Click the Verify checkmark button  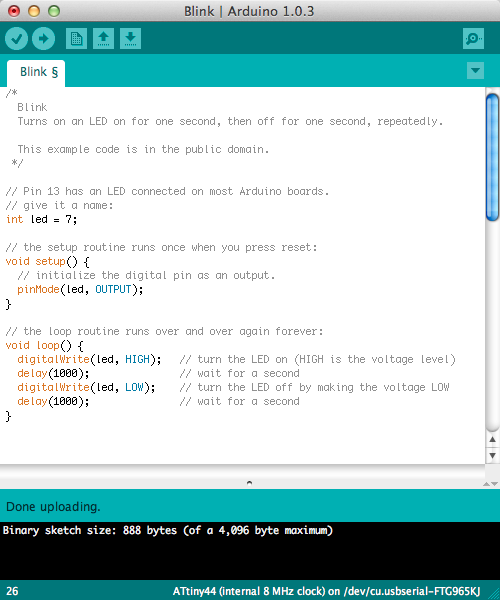coord(16,39)
